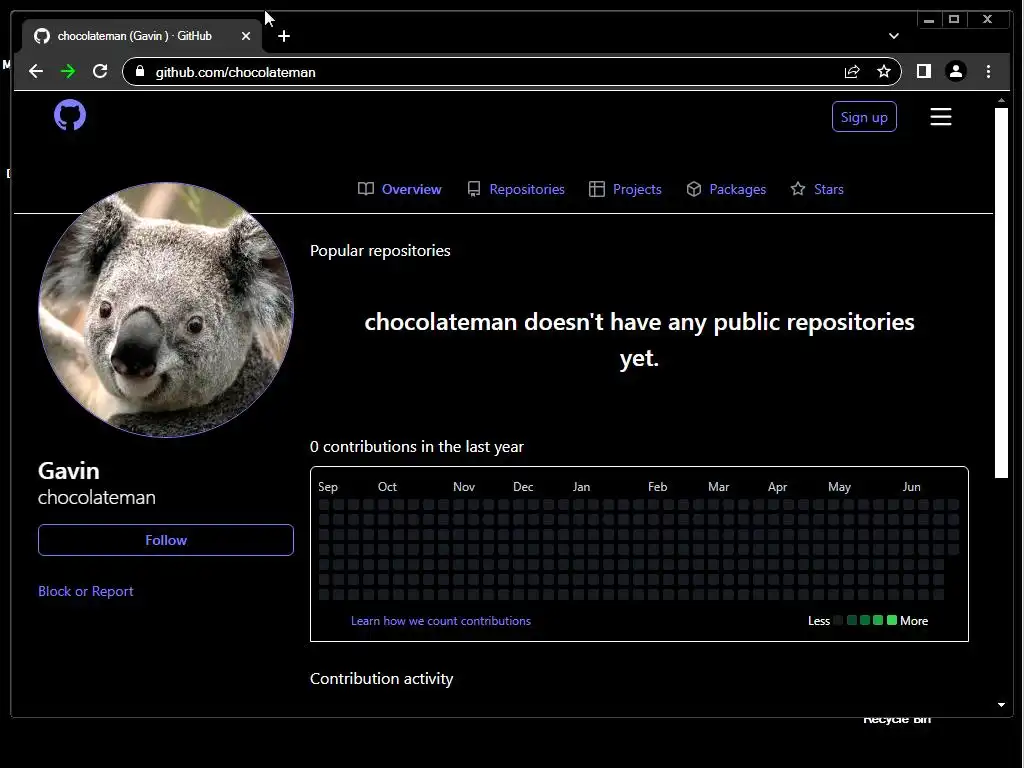This screenshot has width=1024, height=768.
Task: Open the Chrome profile avatar icon
Action: 955,71
